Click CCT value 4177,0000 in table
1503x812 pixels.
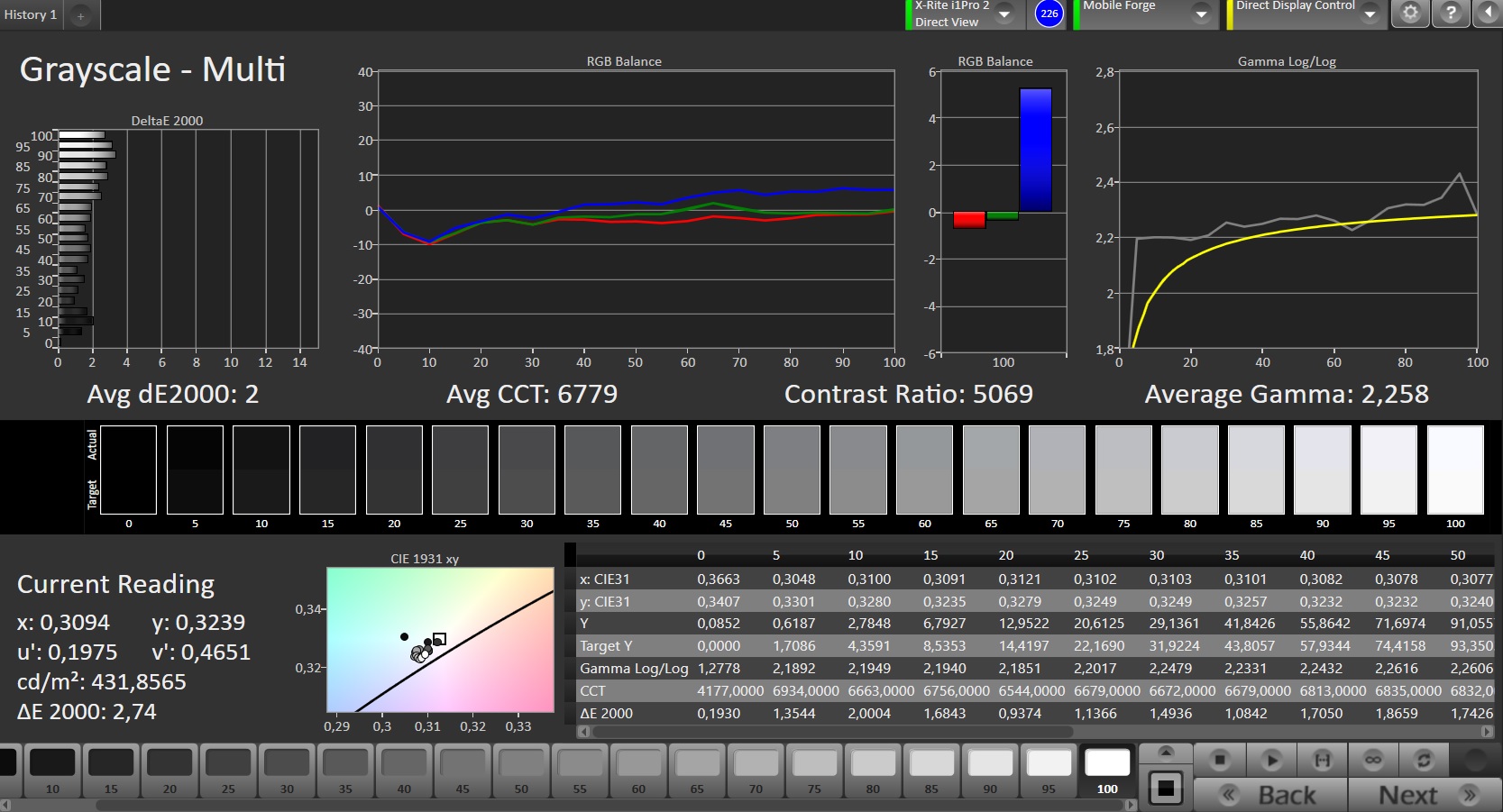tap(730, 691)
